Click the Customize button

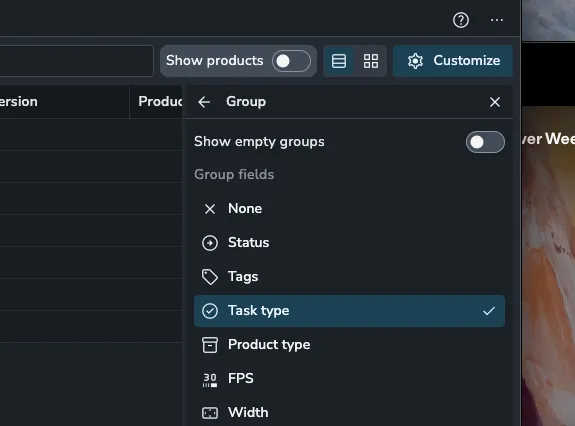tap(453, 61)
